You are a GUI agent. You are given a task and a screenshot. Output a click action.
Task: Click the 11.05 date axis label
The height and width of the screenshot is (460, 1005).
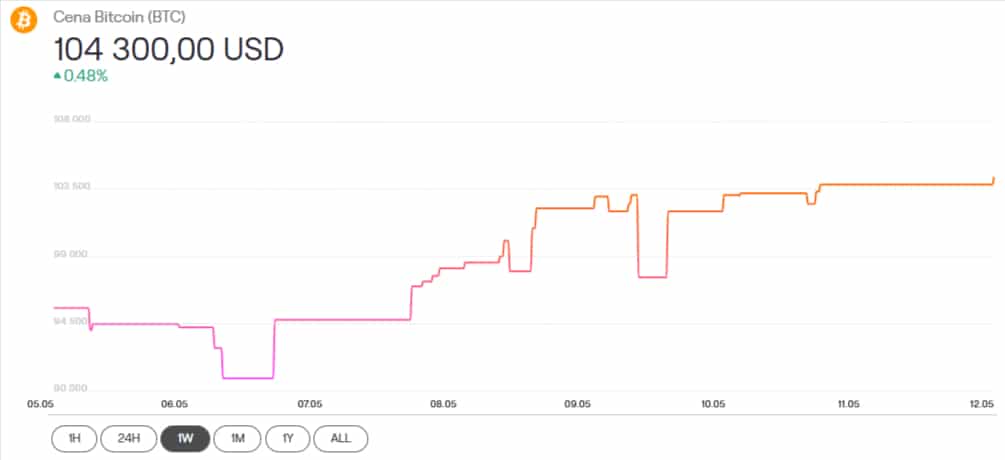click(x=847, y=404)
